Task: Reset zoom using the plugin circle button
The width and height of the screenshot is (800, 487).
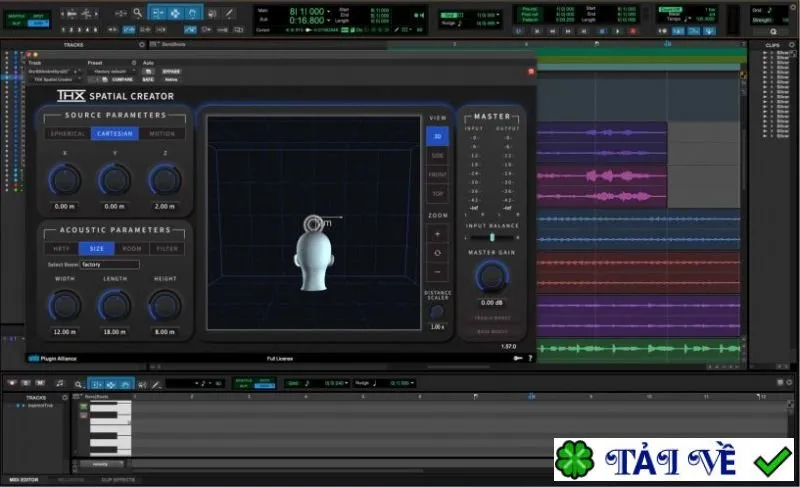Action: tap(437, 253)
